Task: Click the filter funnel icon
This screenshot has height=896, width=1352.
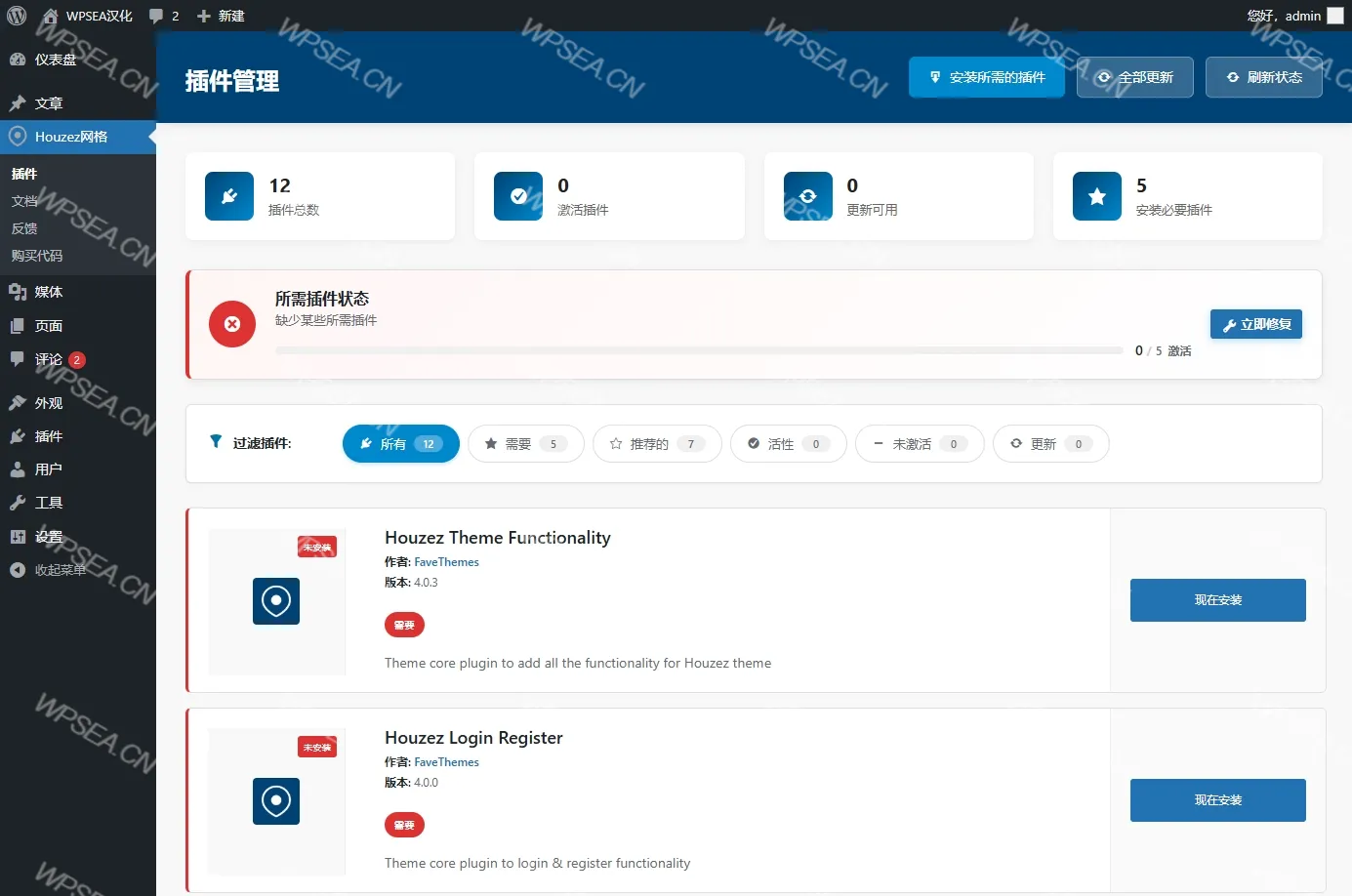Action: pyautogui.click(x=216, y=442)
